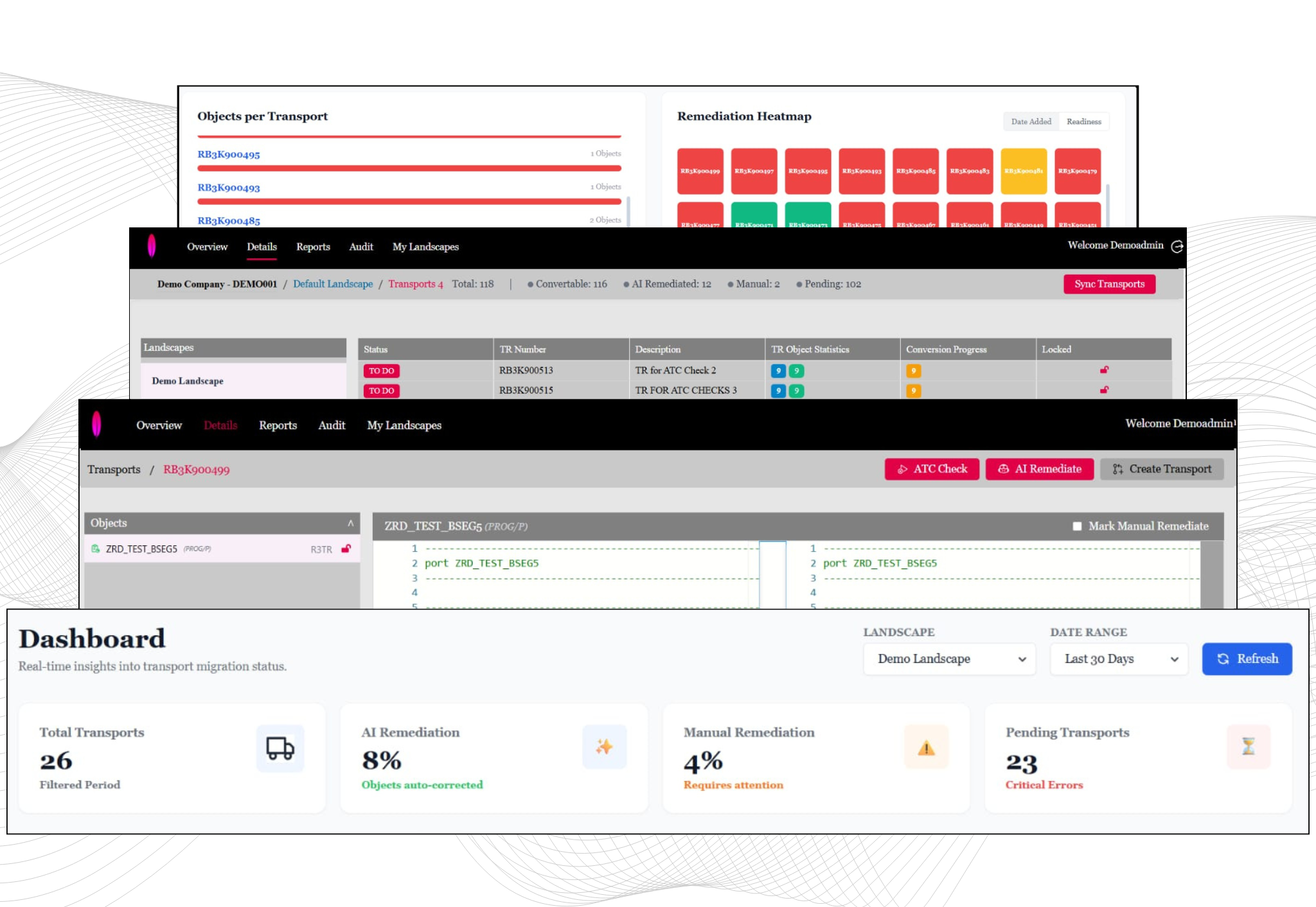
Task: Open the RB3K900495 transport link
Action: click(x=229, y=154)
